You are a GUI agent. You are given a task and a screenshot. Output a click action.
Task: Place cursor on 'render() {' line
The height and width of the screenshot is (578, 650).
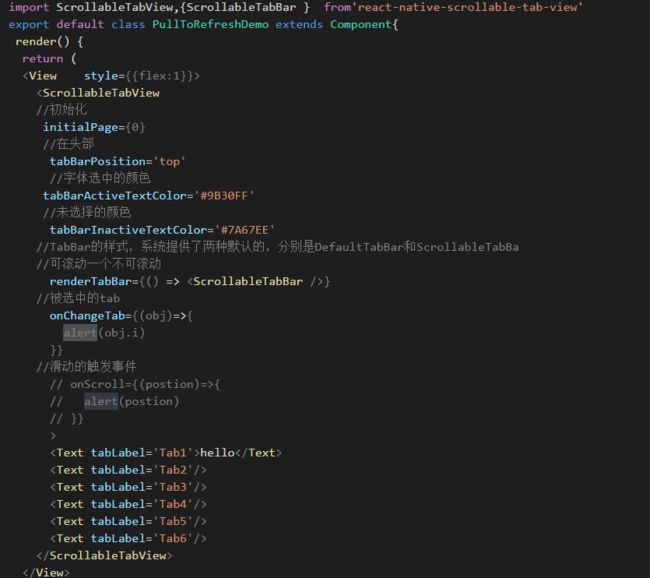click(49, 41)
